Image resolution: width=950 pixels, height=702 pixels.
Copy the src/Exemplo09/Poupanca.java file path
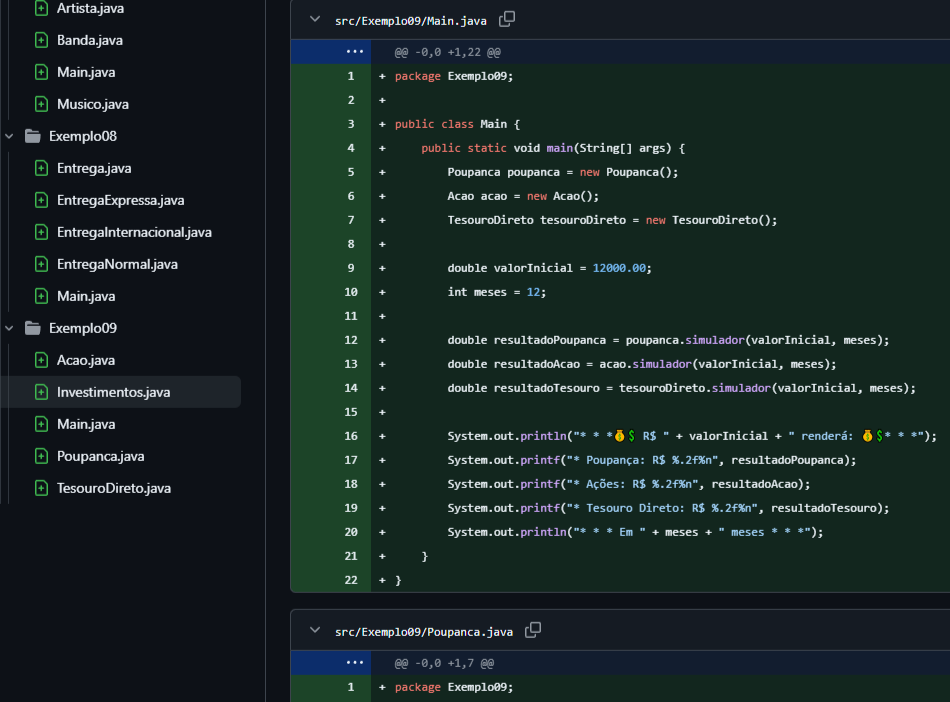coord(533,631)
